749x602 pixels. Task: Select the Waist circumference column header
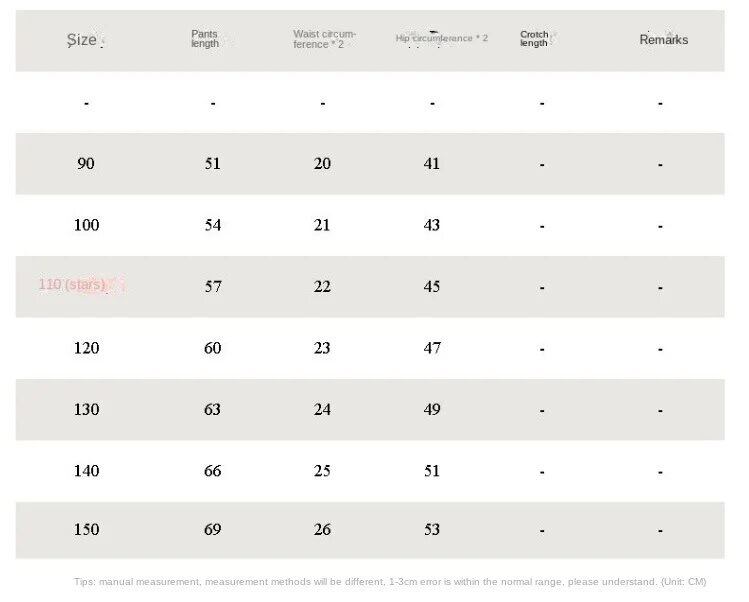[x=324, y=39]
